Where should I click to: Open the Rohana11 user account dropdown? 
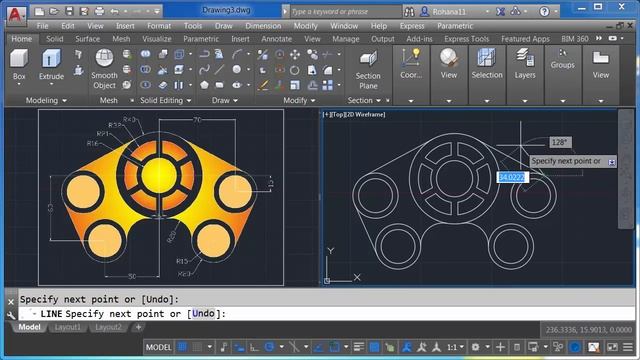tap(487, 12)
